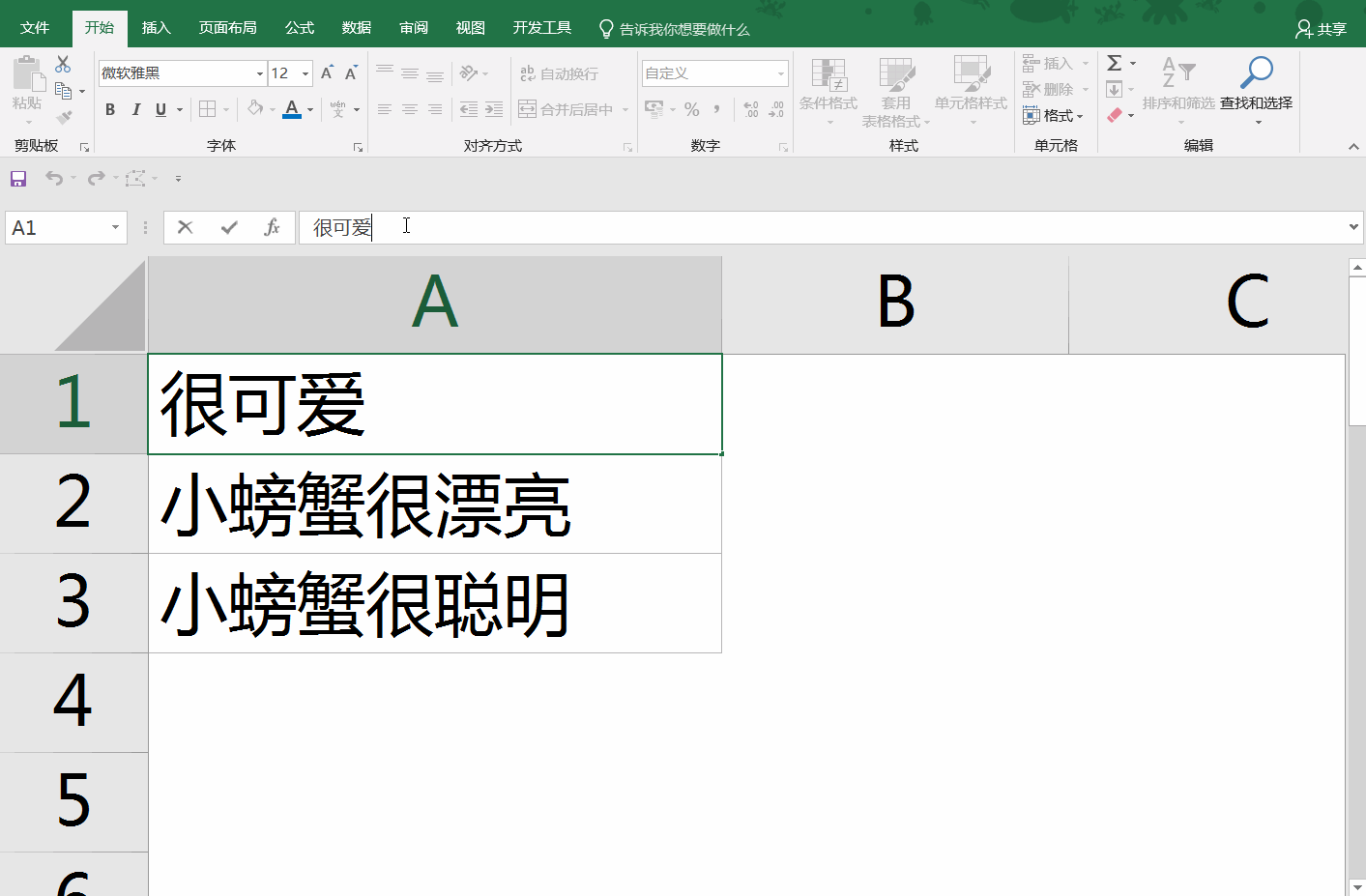This screenshot has height=896, width=1366.
Task: Open the Name Box dropdown for A1
Action: pyautogui.click(x=115, y=227)
